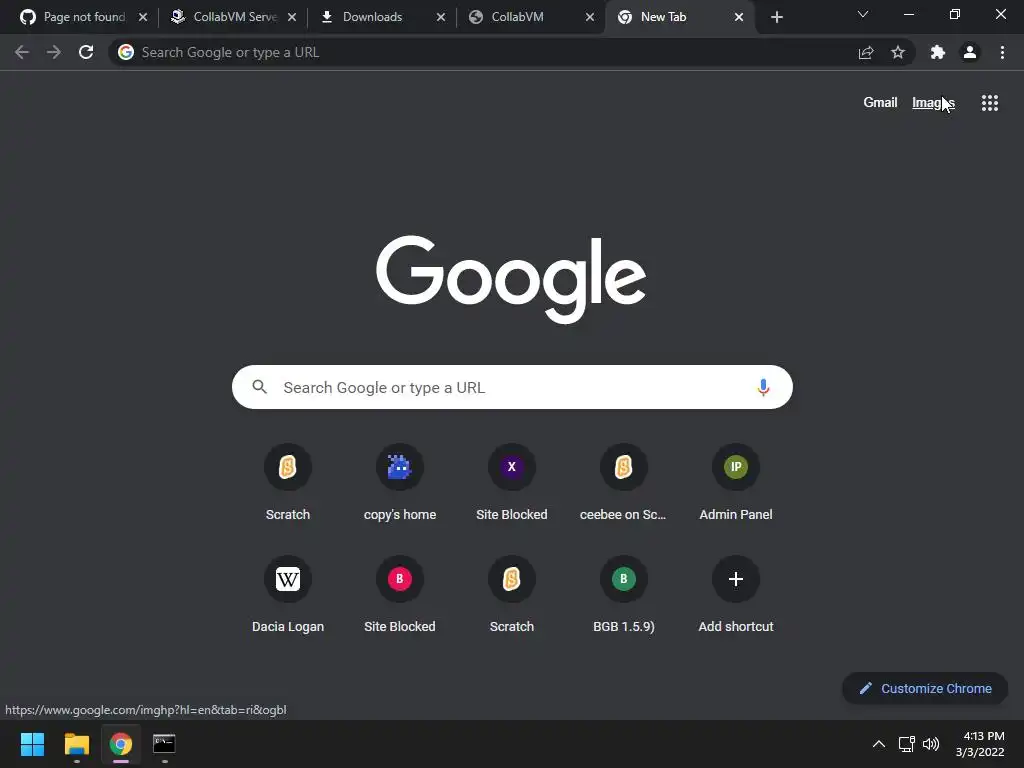Select the New Tab tab
Viewport: 1024px width, 768px height.
point(679,17)
